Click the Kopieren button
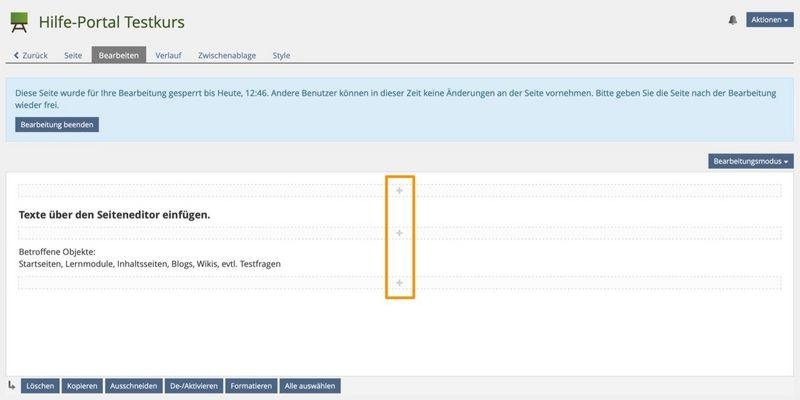This screenshot has width=800, height=400. (x=82, y=386)
